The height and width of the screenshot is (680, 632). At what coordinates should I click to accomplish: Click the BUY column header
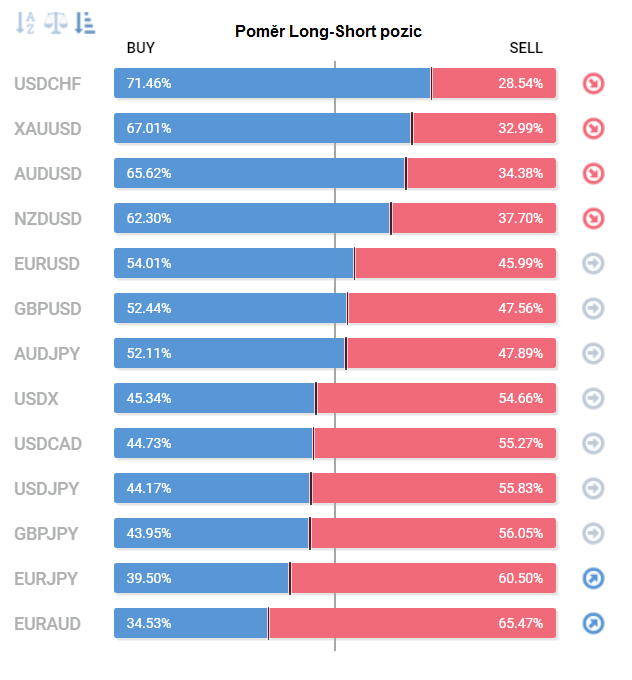pos(141,48)
